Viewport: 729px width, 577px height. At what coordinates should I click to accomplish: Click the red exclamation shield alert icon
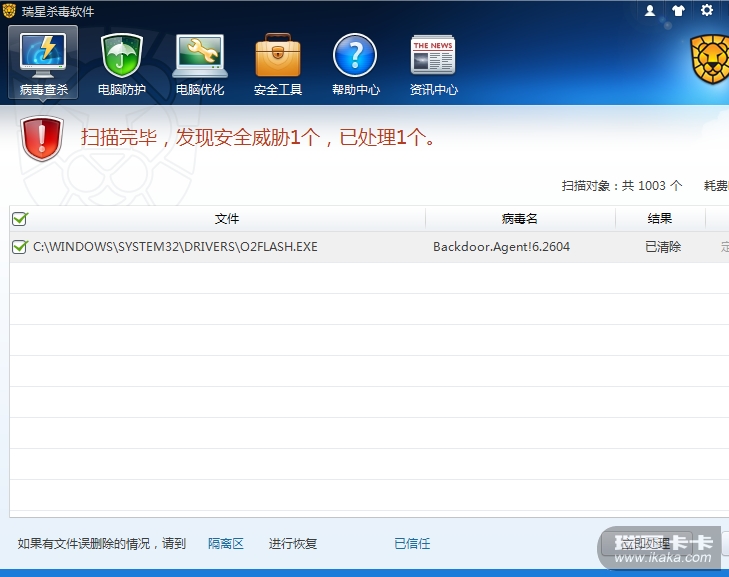(x=42, y=138)
